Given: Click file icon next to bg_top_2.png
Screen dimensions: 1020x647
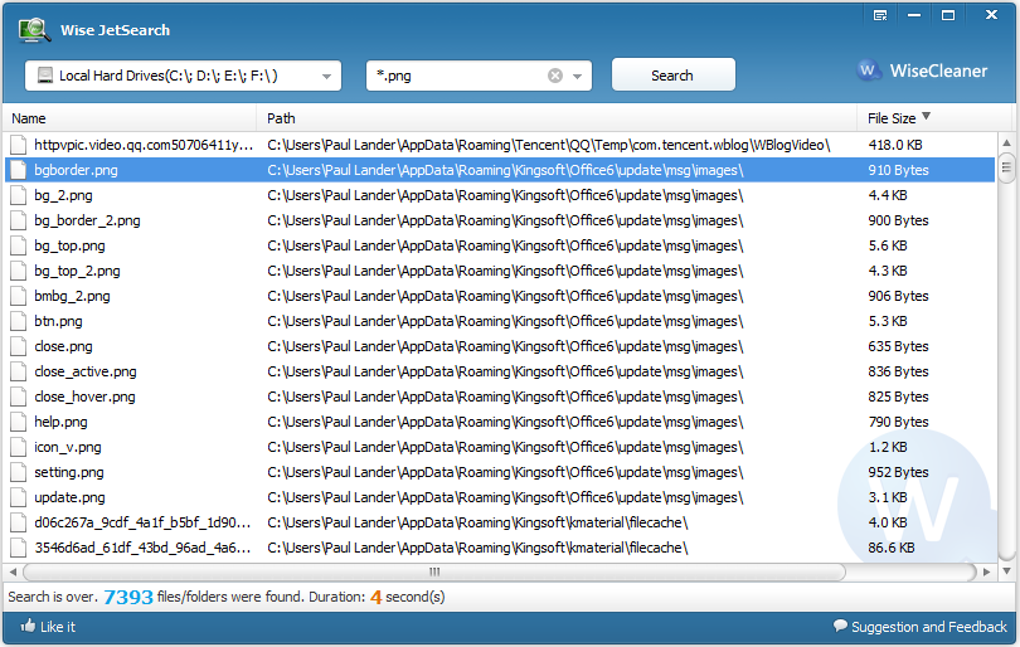Looking at the screenshot, I should (19, 271).
